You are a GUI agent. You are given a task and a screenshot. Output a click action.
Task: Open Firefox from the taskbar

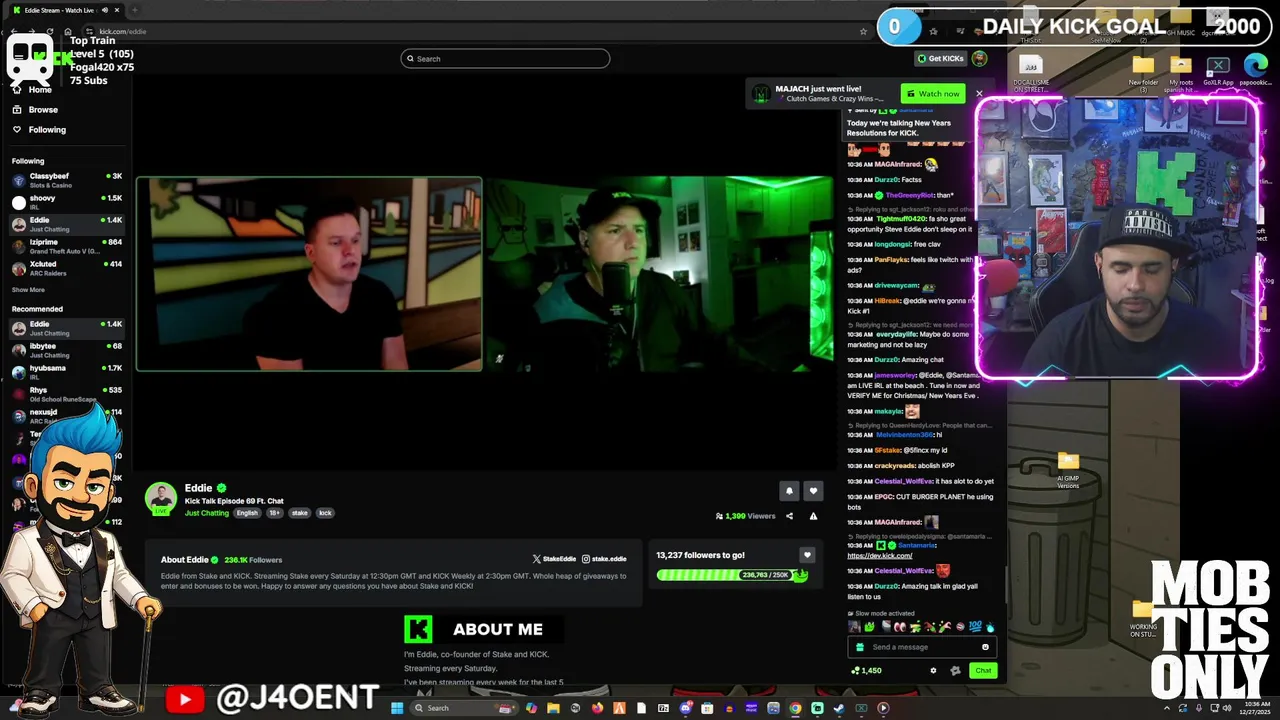click(597, 708)
